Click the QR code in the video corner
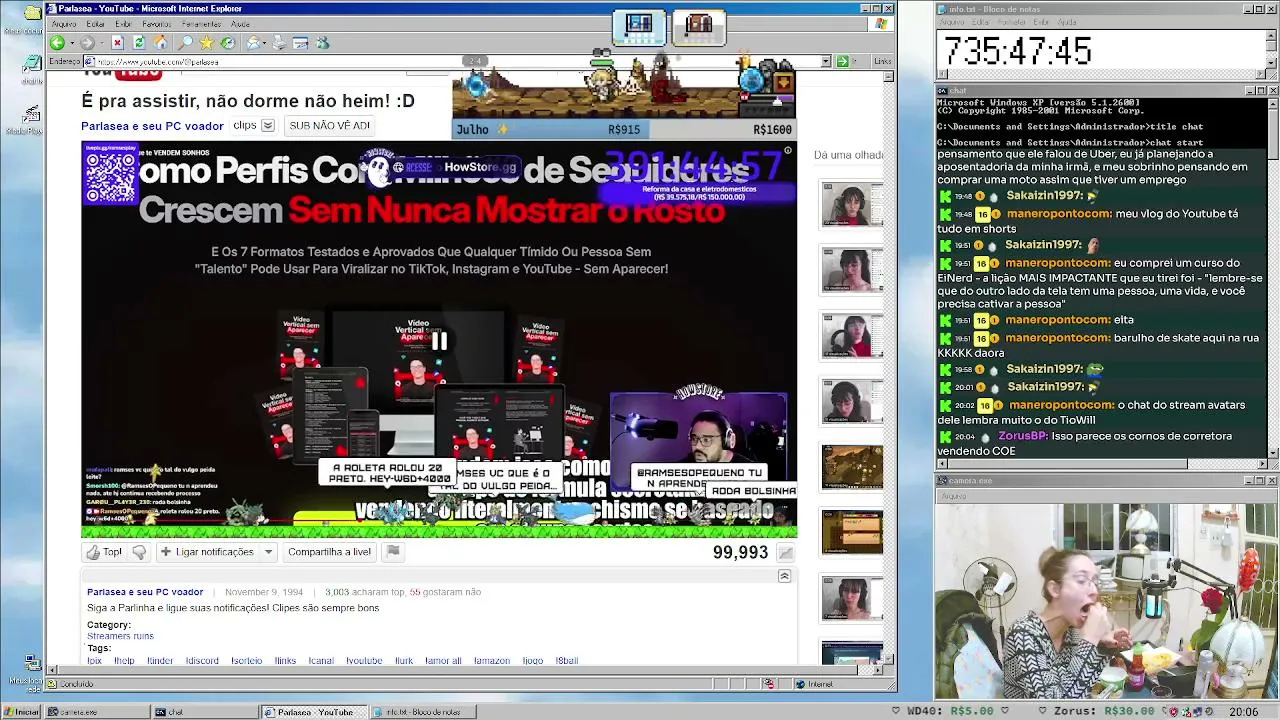The height and width of the screenshot is (720, 1280). coord(110,177)
